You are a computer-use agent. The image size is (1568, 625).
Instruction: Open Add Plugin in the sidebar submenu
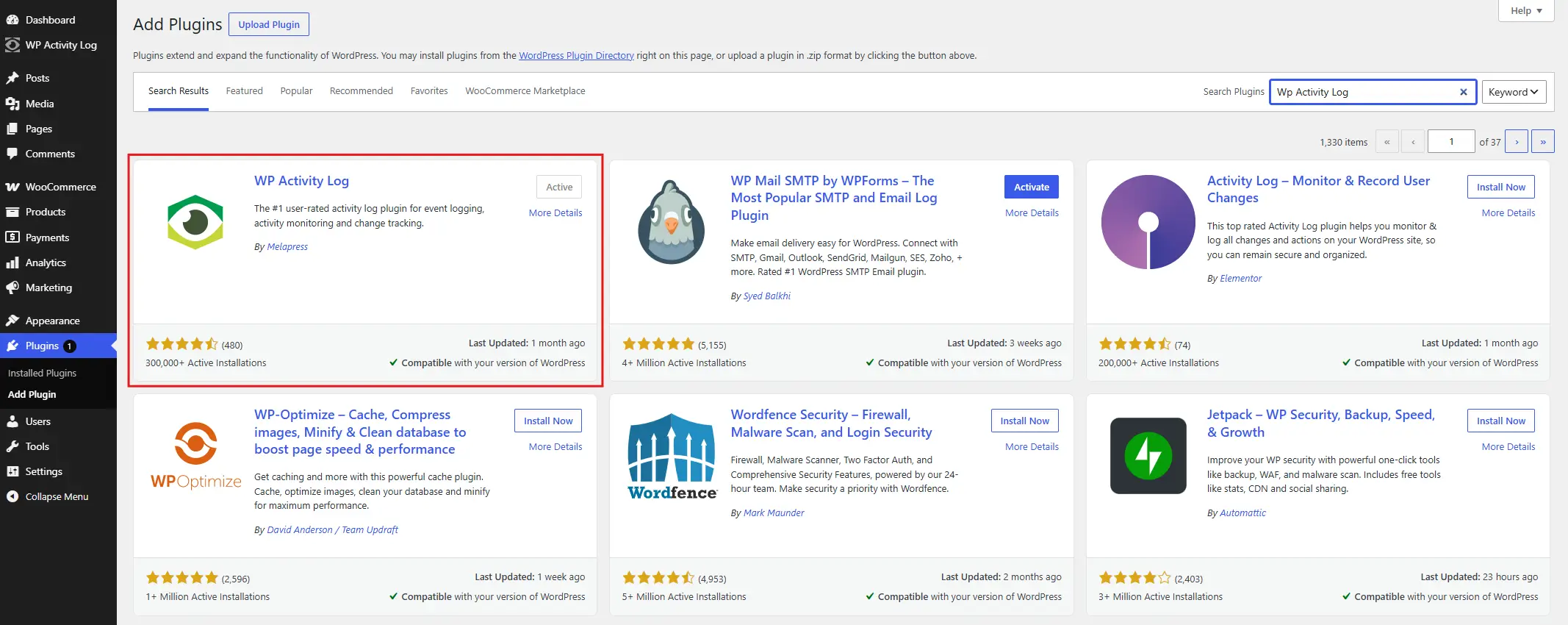pyautogui.click(x=32, y=395)
